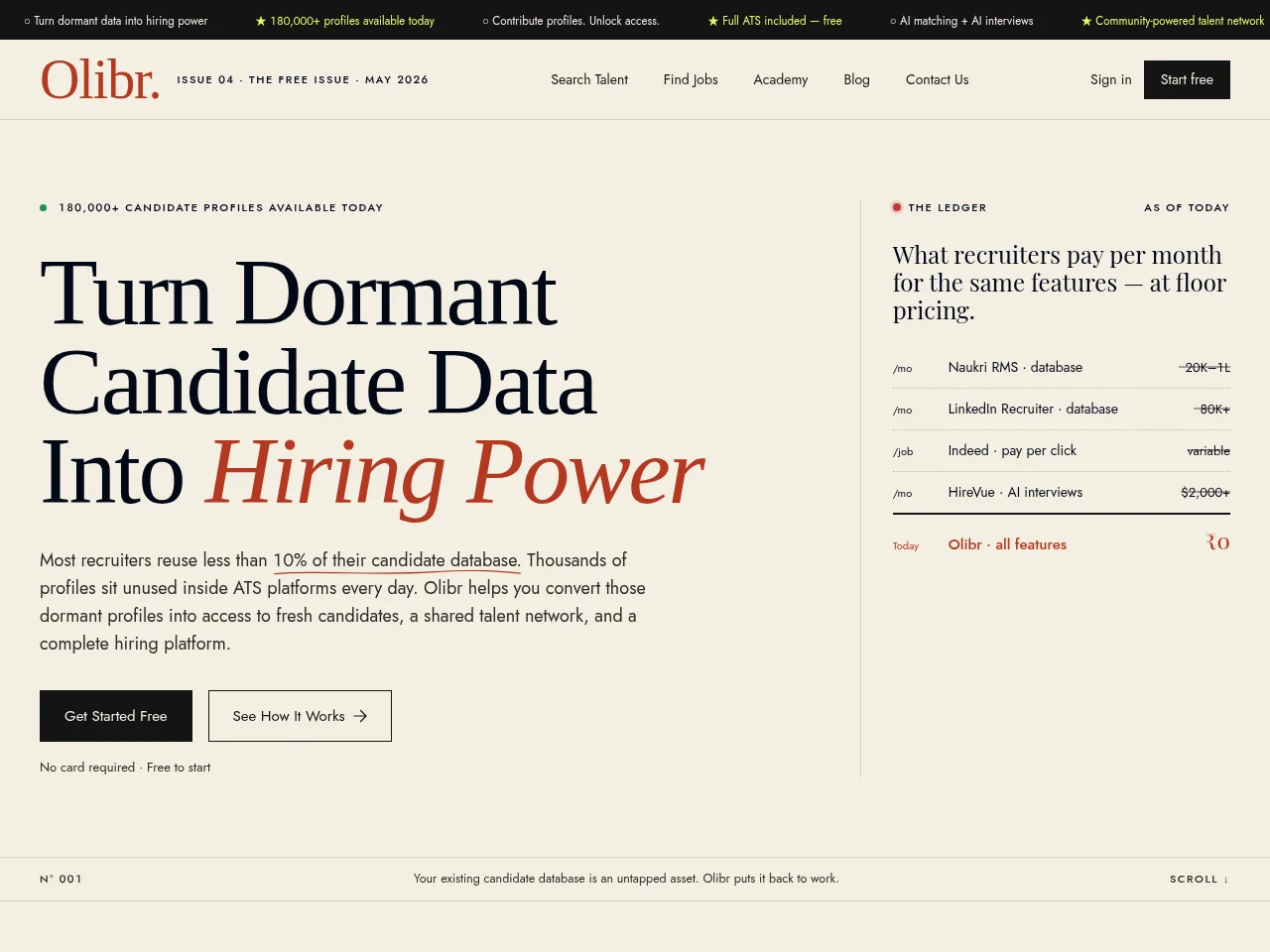Image resolution: width=1270 pixels, height=952 pixels.
Task: Open the Academy nav link
Action: click(781, 79)
